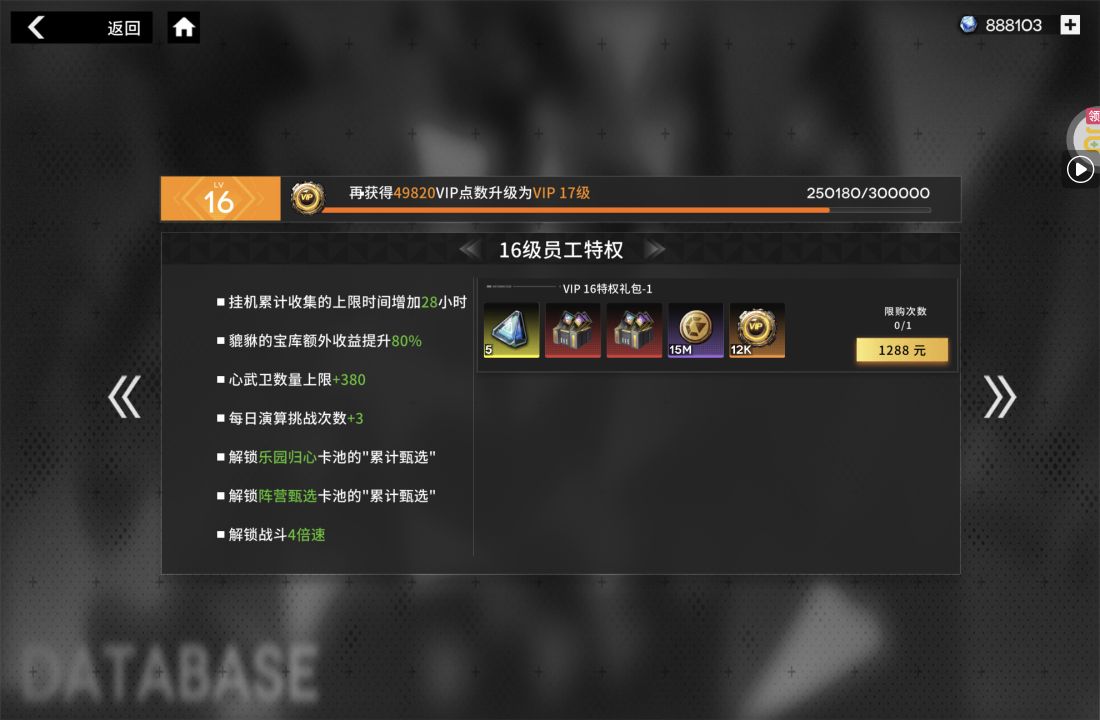This screenshot has width=1100, height=720.
Task: Open the play button on side widget
Action: [1080, 170]
